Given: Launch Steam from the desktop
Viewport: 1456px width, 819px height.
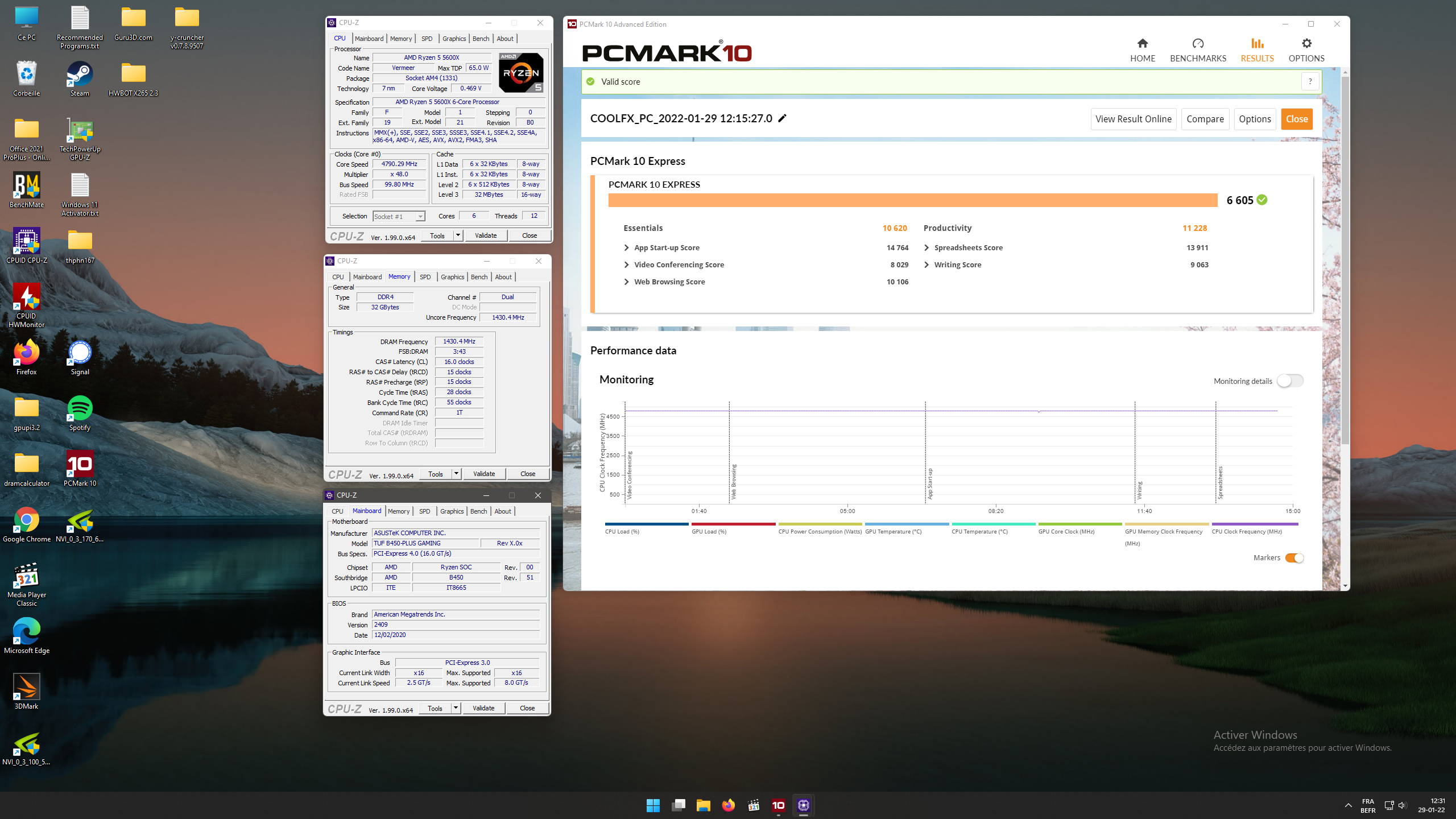Looking at the screenshot, I should (x=80, y=78).
